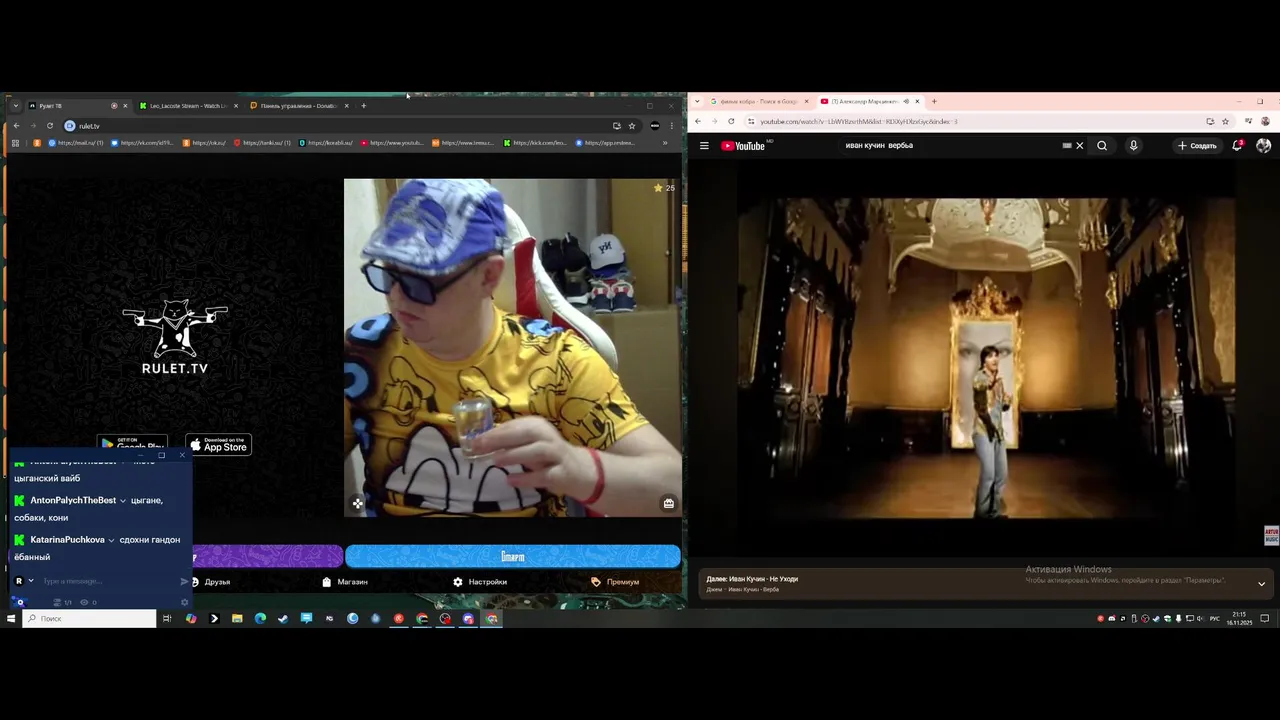Bookmark the YouTube page with the star

coord(1225,121)
